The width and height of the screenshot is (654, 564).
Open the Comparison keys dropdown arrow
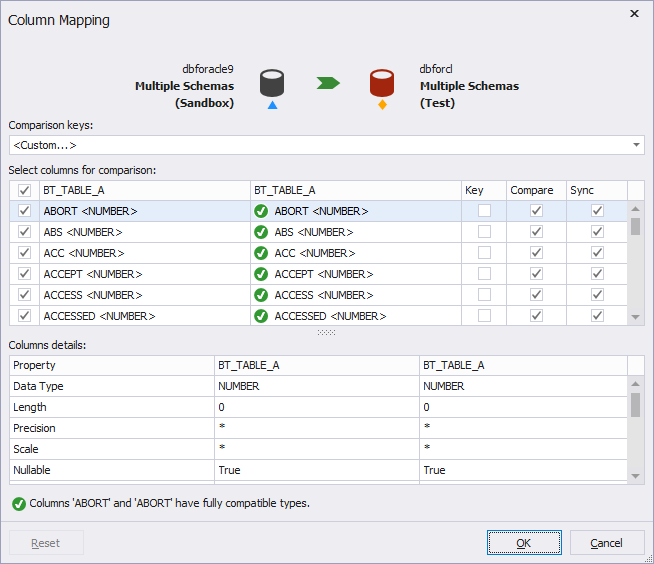pyautogui.click(x=636, y=145)
